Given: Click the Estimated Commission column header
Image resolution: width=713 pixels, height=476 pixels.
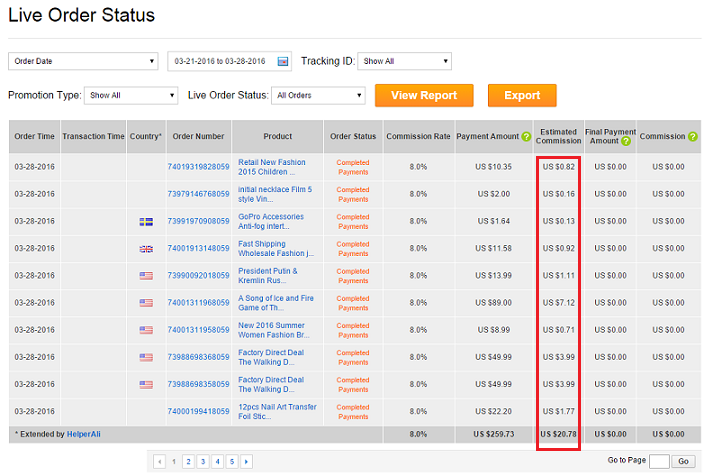Looking at the screenshot, I should 558,136.
